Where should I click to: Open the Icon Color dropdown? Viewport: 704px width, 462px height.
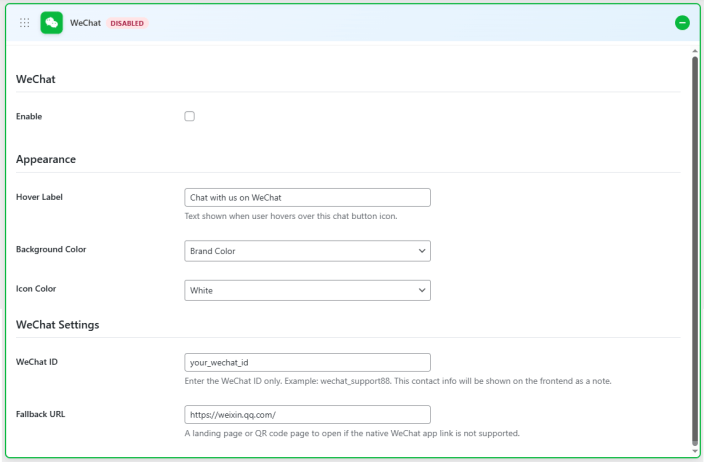coord(307,290)
